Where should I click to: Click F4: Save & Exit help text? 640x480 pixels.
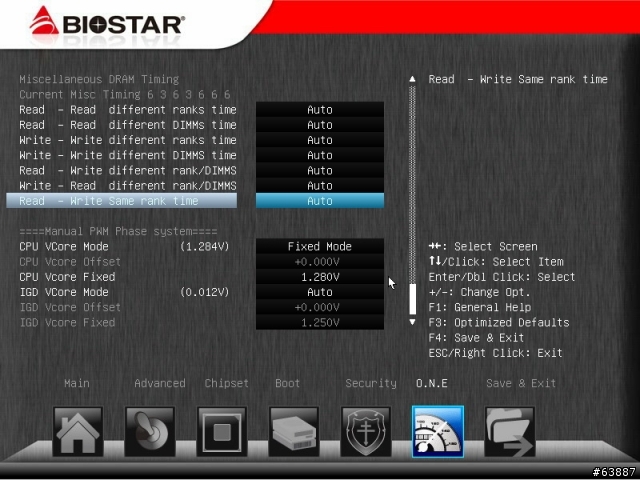point(476,338)
